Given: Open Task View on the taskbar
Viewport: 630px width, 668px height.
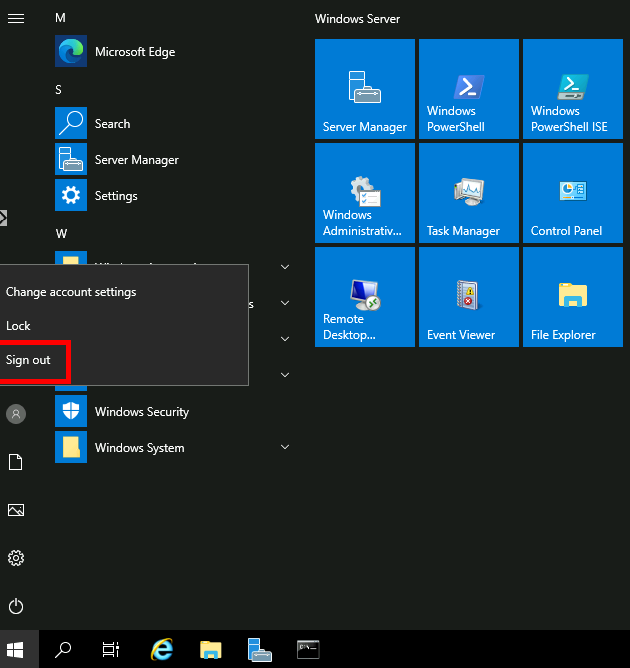Looking at the screenshot, I should (x=111, y=649).
